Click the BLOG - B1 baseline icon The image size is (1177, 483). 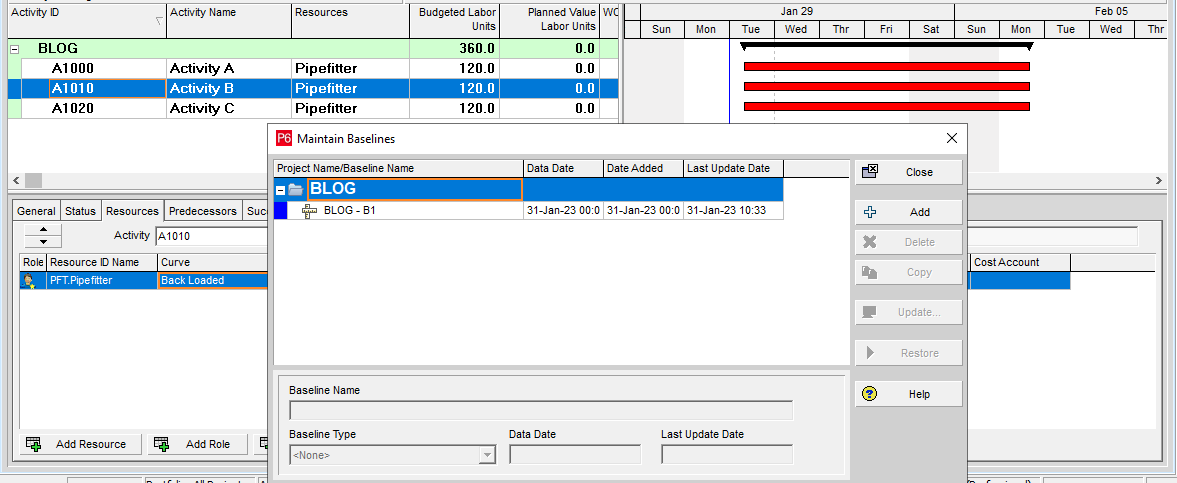click(309, 211)
